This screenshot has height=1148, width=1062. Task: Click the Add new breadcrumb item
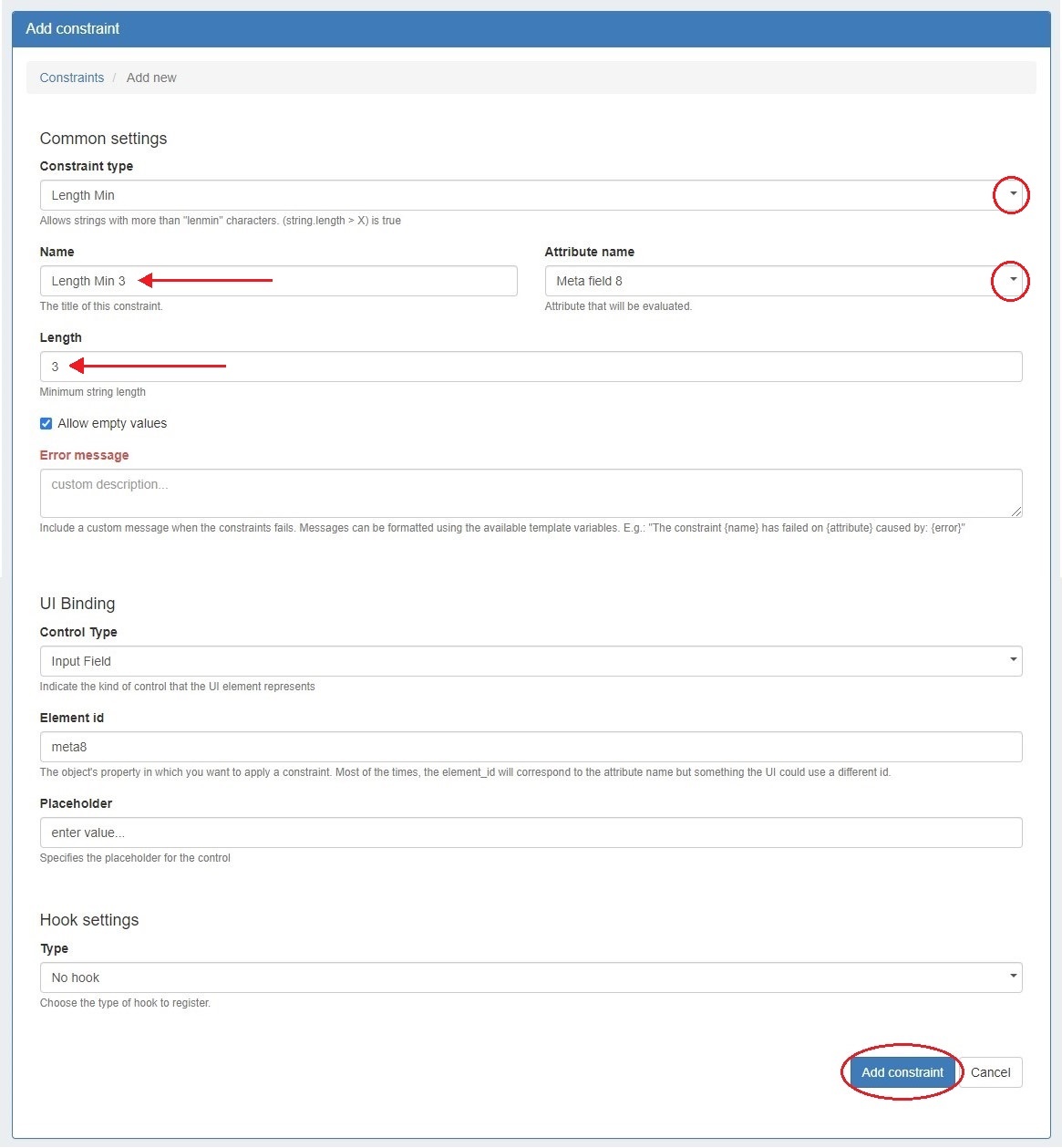[x=151, y=78]
